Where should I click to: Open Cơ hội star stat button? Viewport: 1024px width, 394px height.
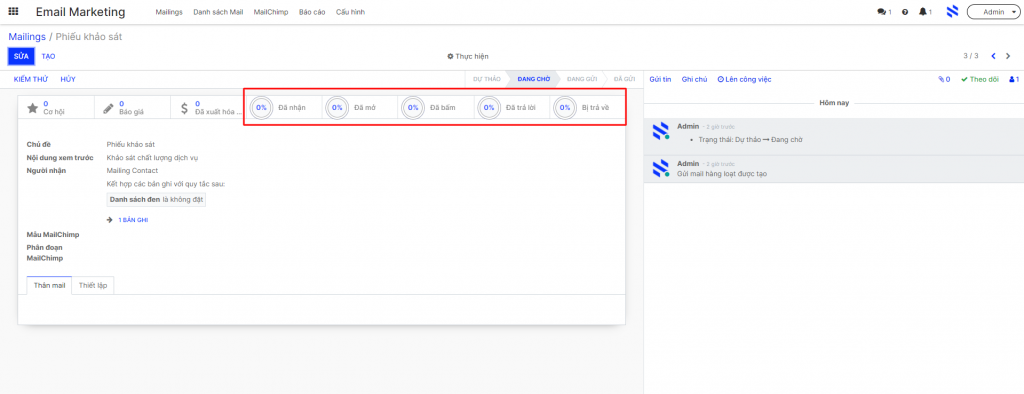click(x=56, y=108)
